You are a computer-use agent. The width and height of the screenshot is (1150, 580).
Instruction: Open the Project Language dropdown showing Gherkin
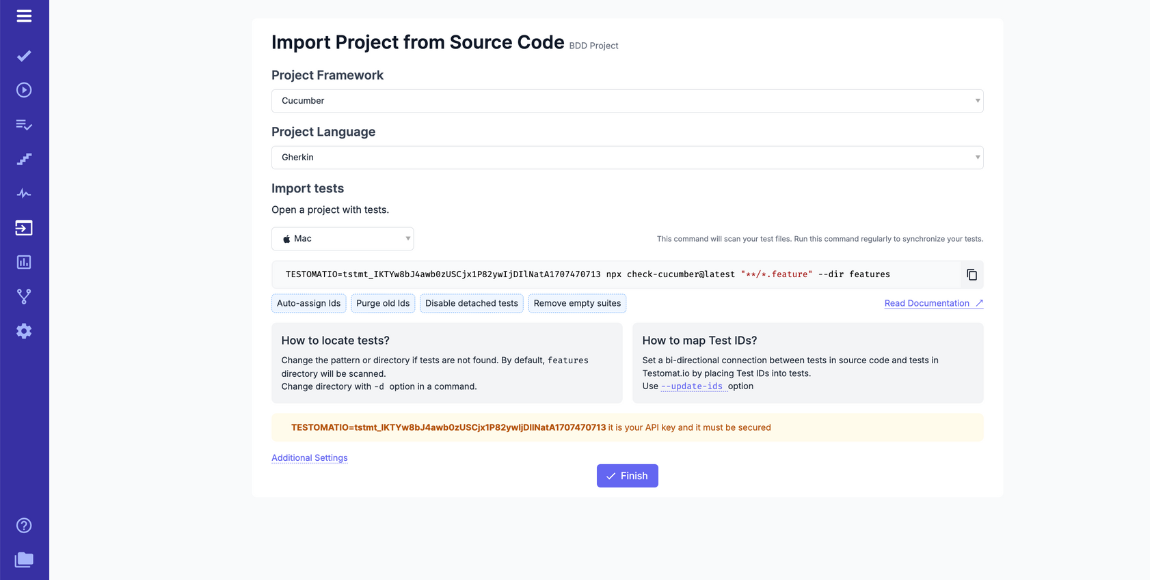(x=627, y=157)
